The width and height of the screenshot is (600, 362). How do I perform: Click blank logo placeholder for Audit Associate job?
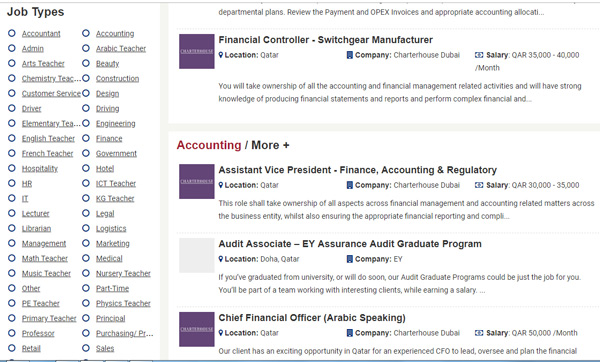[197, 255]
